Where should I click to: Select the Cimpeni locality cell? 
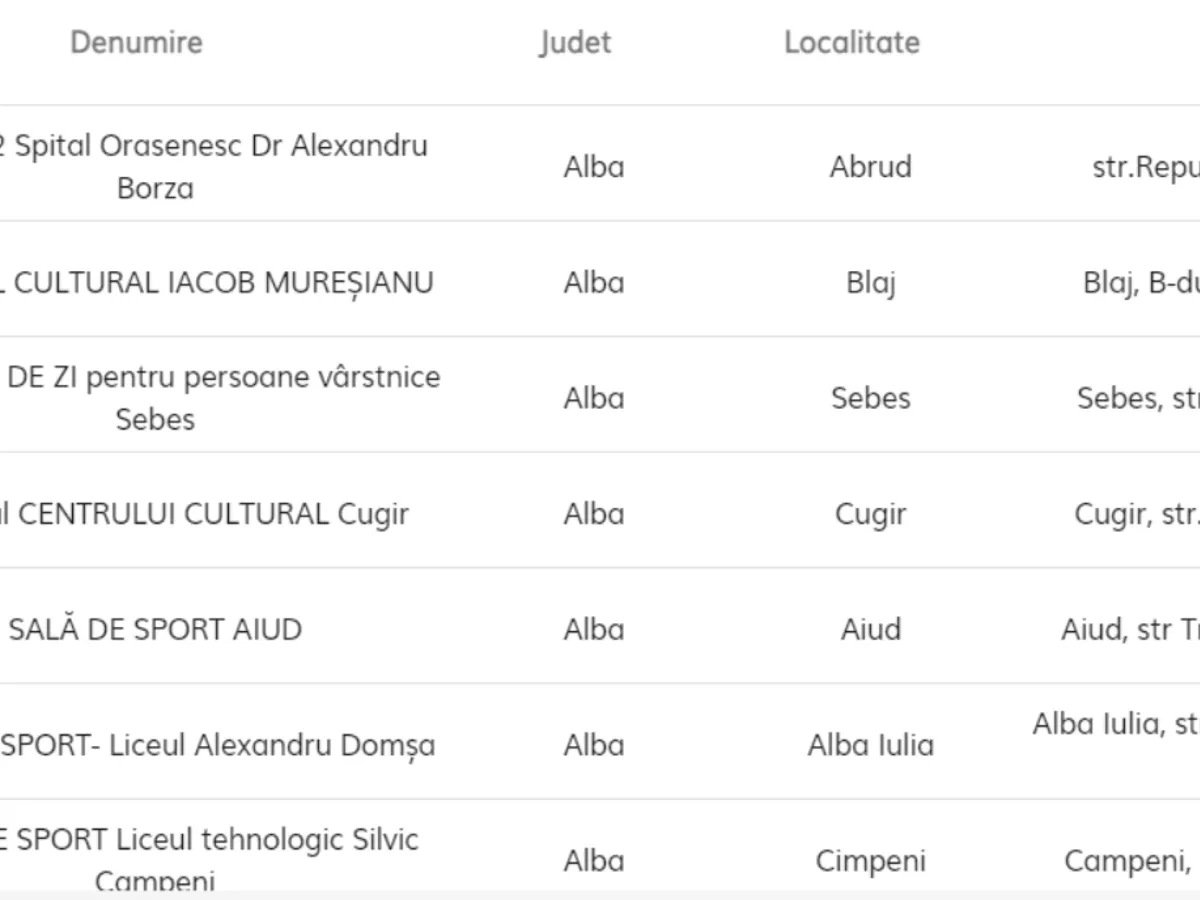(x=870, y=861)
